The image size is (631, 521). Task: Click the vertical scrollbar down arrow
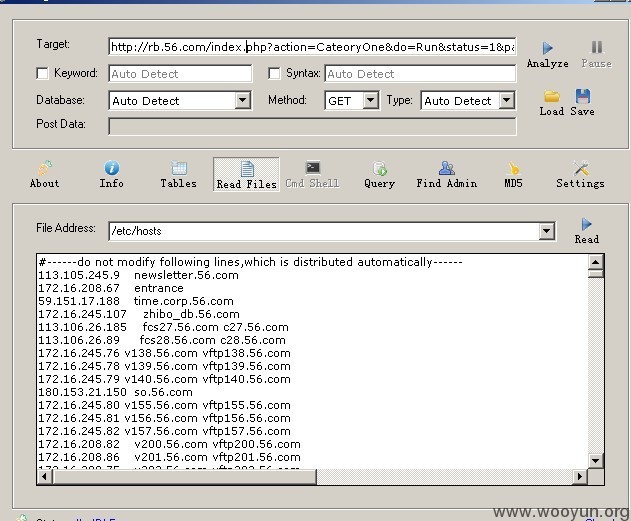pos(596,461)
